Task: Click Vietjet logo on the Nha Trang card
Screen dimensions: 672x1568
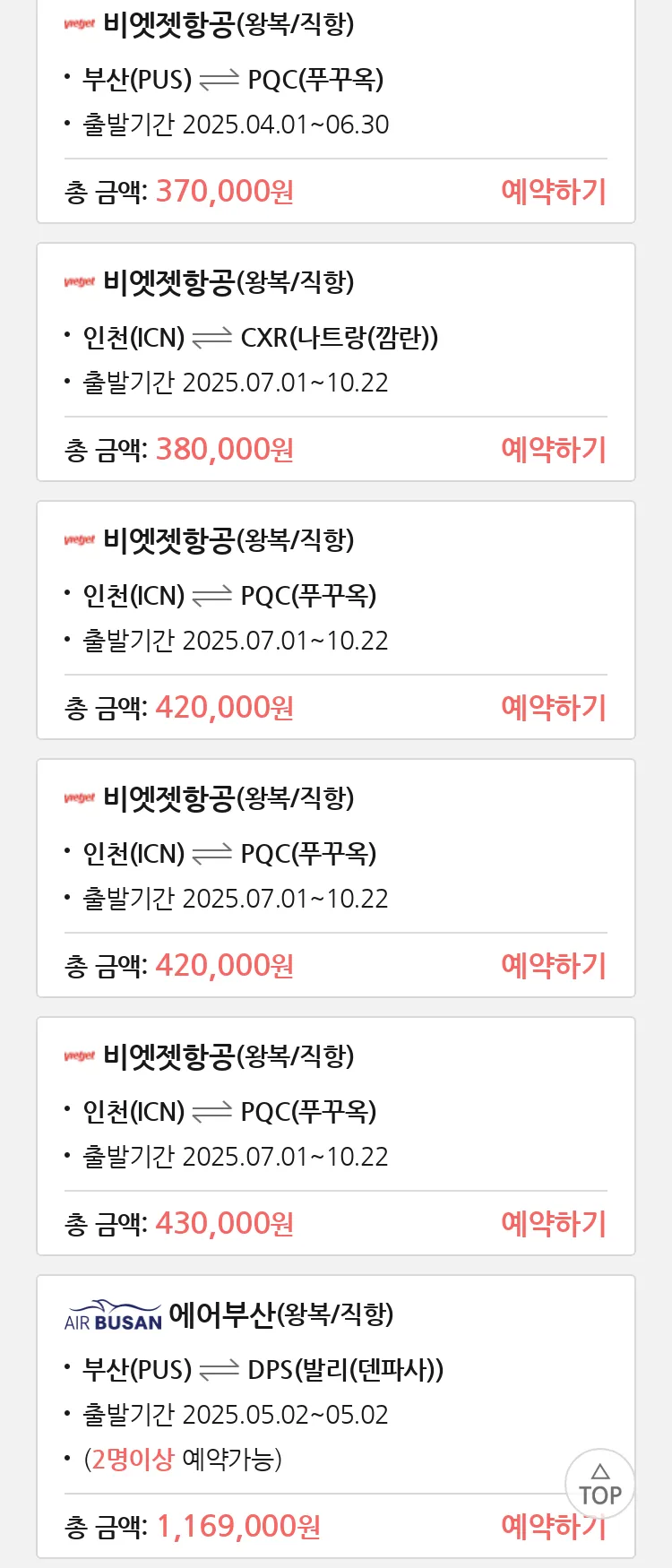Action: tap(80, 282)
